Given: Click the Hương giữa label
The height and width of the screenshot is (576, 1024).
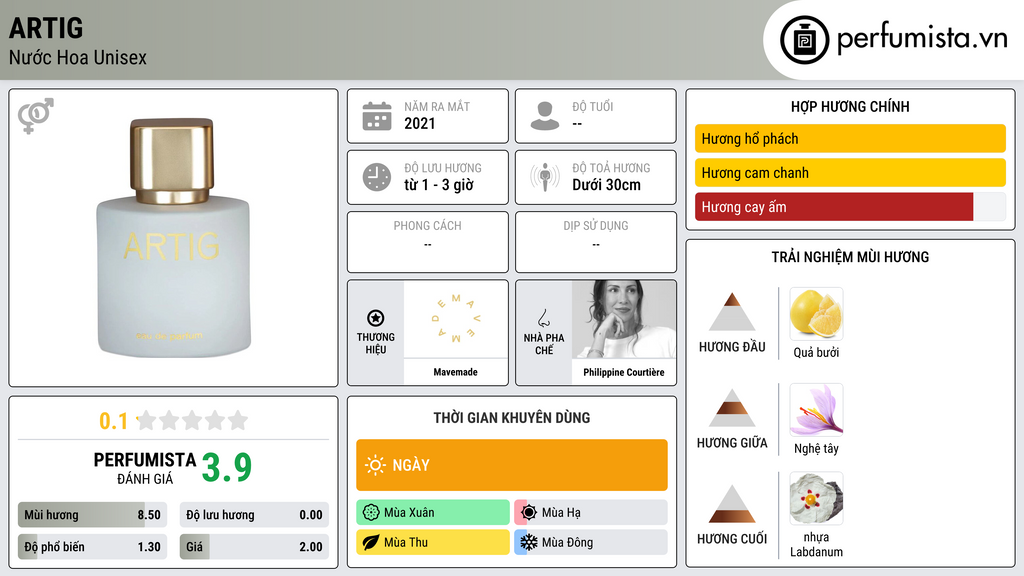Looking at the screenshot, I should (732, 443).
